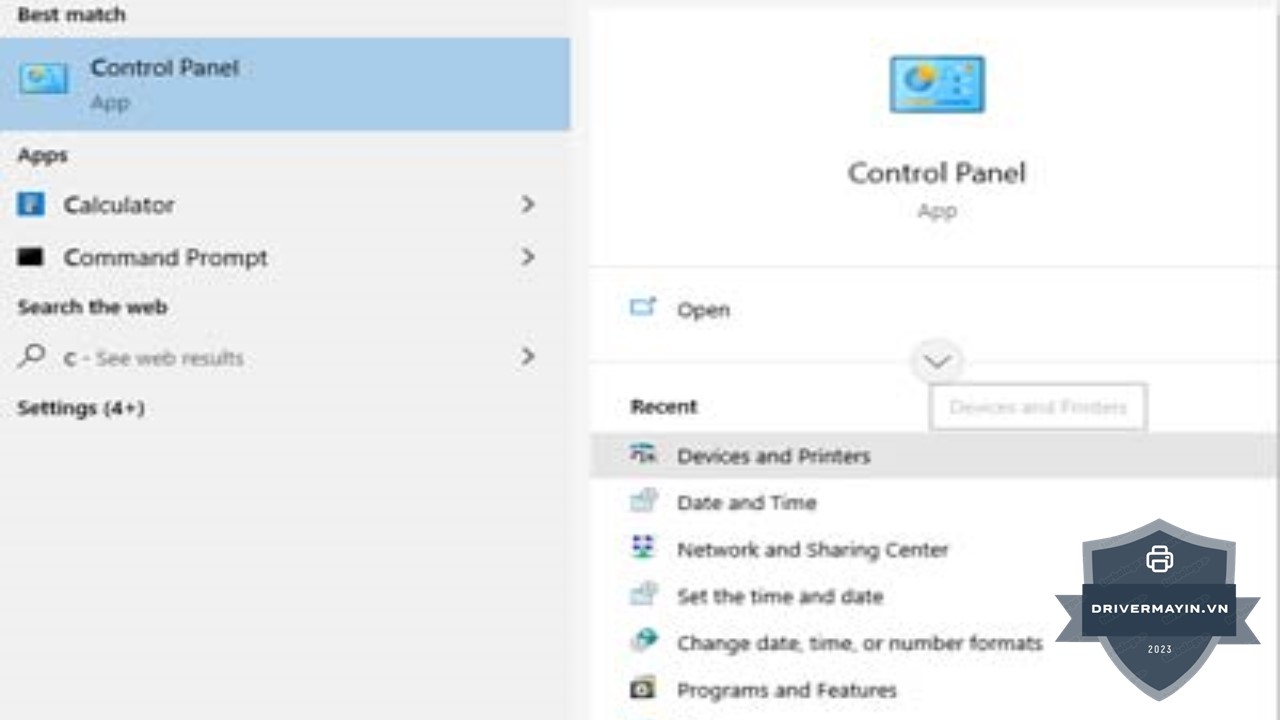This screenshot has width=1280, height=720.
Task: Click the Calculator app icon
Action: (31, 205)
